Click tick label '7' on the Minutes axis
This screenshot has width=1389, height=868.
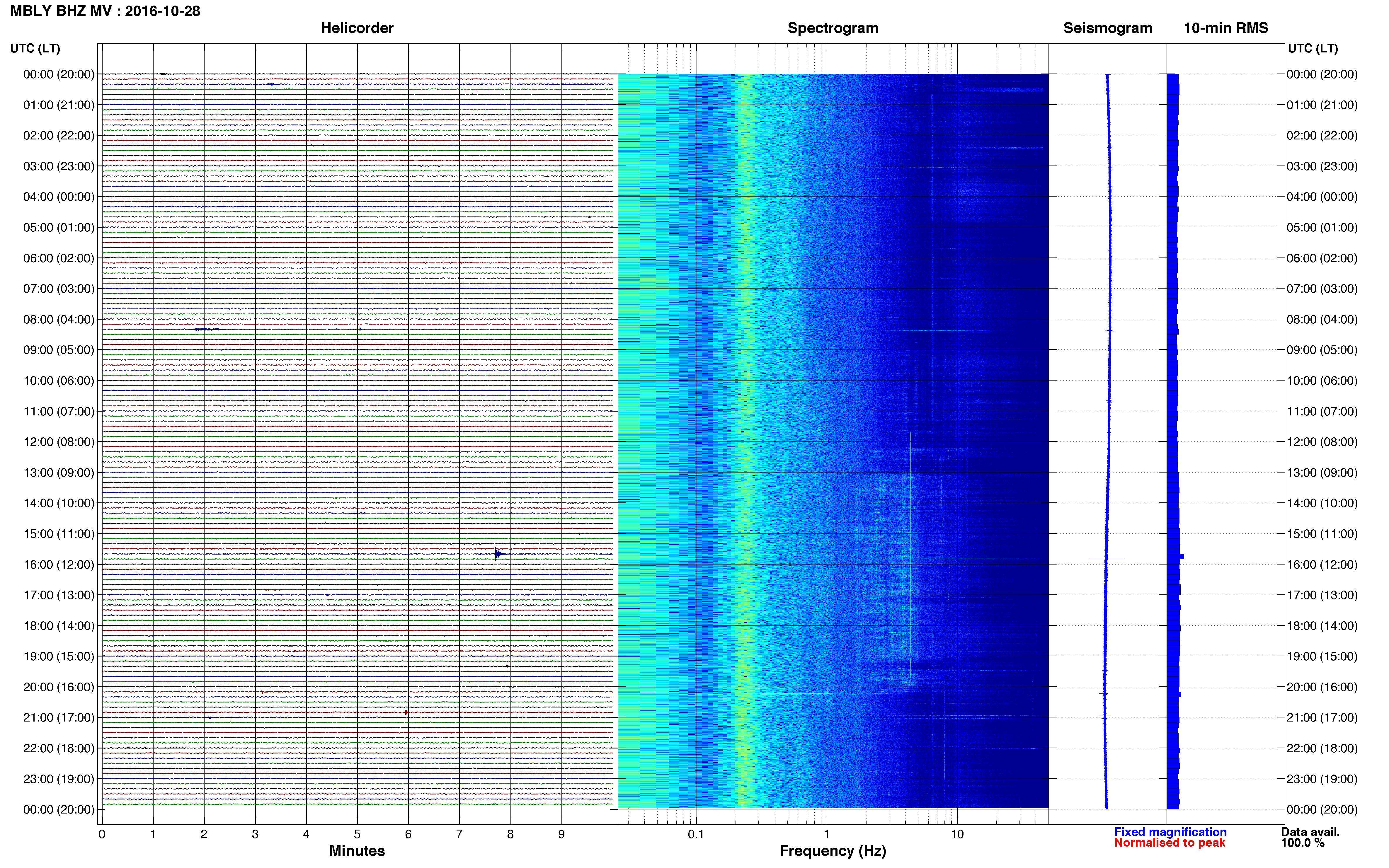pyautogui.click(x=459, y=835)
